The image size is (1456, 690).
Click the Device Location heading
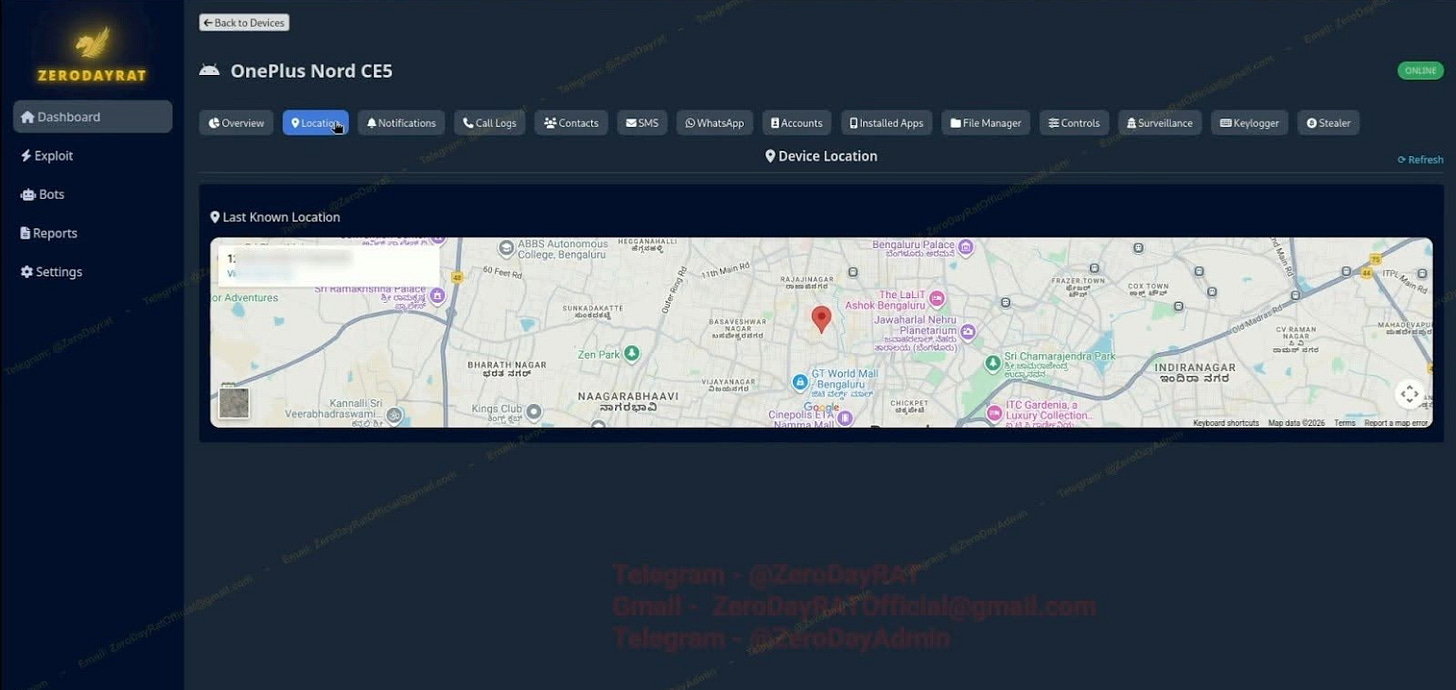[821, 156]
